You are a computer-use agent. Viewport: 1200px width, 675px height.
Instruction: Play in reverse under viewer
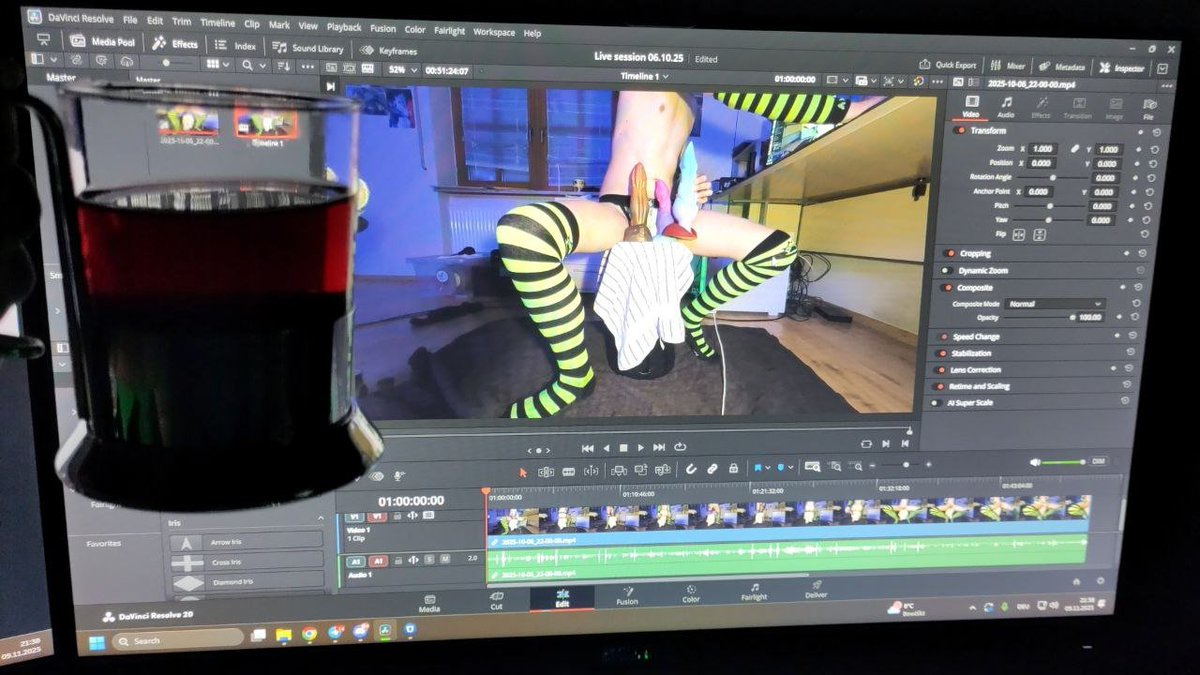click(x=605, y=447)
